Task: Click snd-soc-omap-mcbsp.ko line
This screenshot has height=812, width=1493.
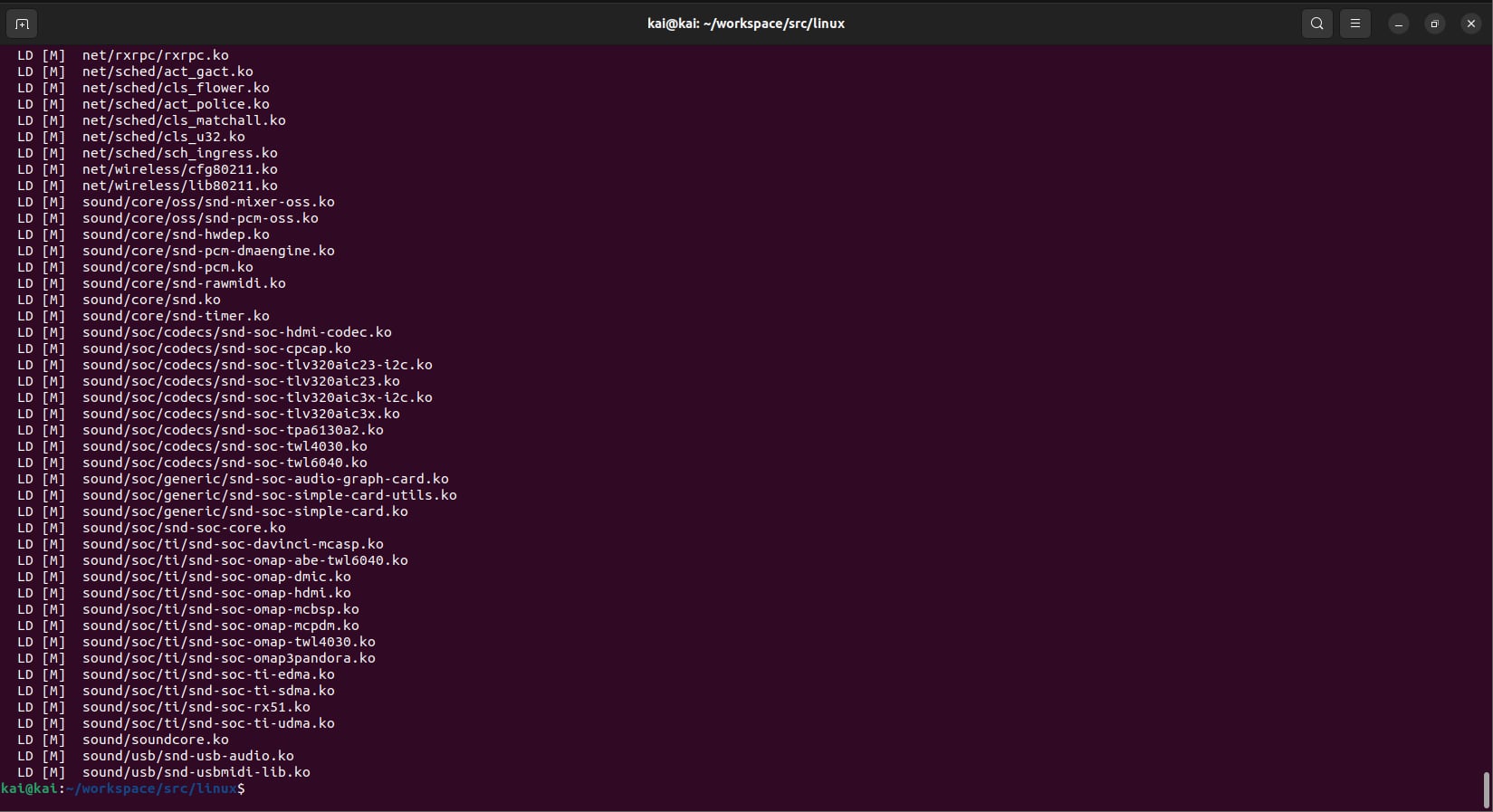Action: (x=188, y=609)
